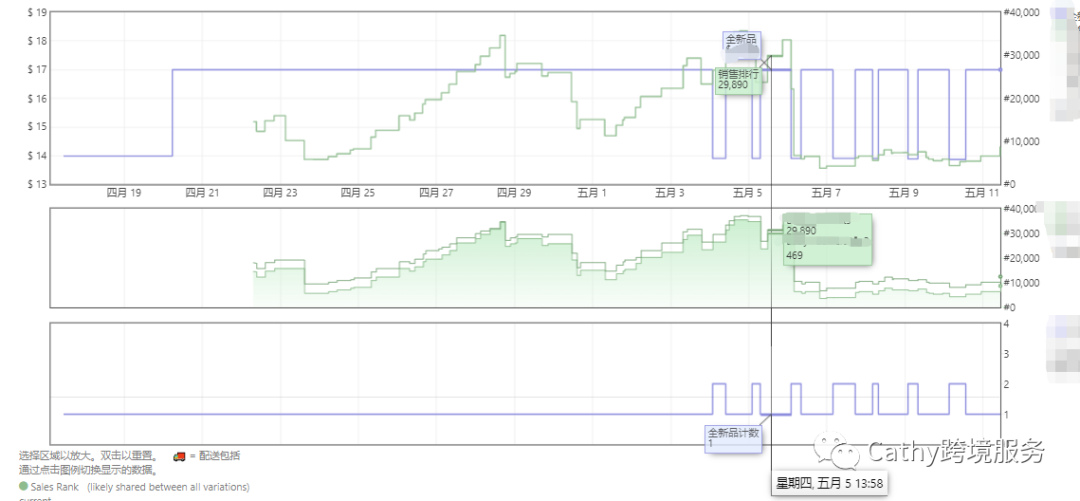Click the 四月 27 date label
Image resolution: width=1080 pixels, height=501 pixels.
[437, 194]
